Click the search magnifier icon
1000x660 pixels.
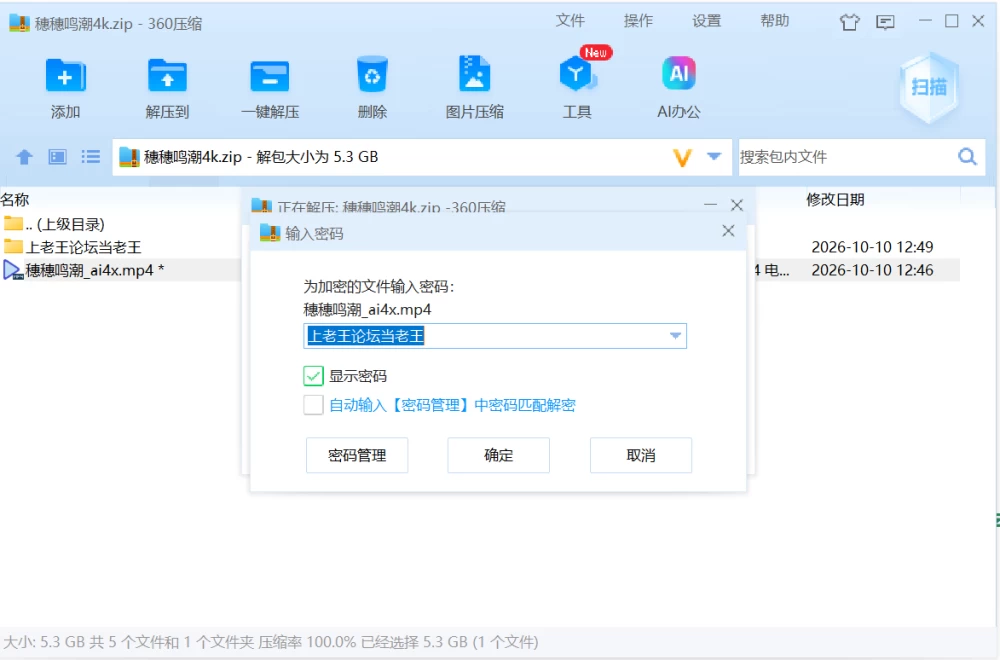coord(967,157)
